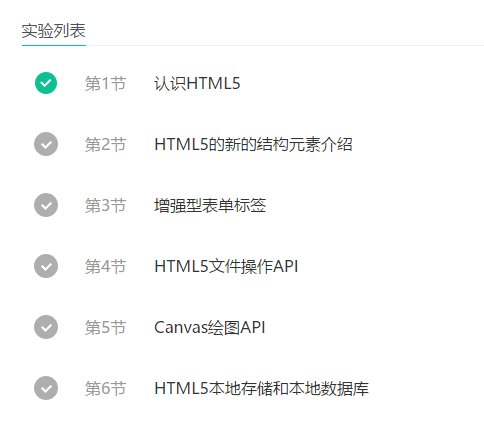Click the gray checkmark icon for 第4节

(x=46, y=266)
